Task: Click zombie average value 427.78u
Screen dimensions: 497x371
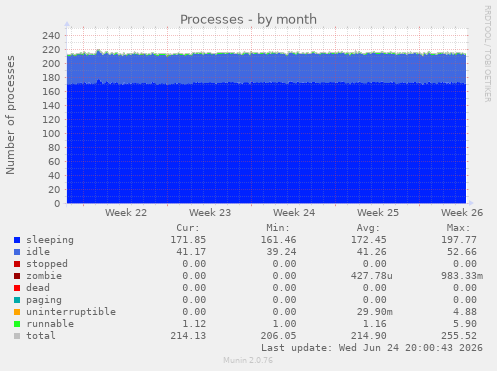Action: tap(372, 276)
